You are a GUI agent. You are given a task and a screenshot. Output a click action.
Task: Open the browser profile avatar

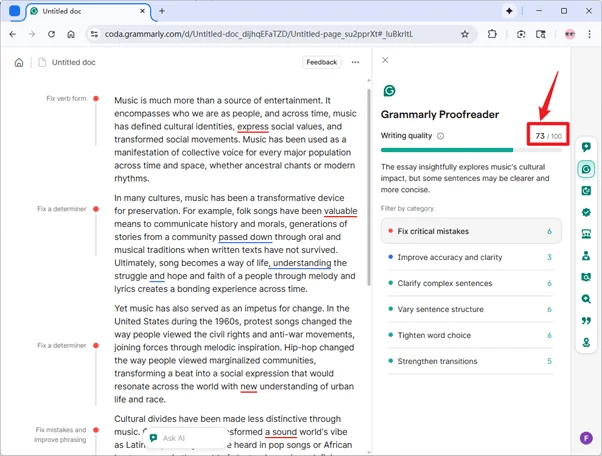570,34
